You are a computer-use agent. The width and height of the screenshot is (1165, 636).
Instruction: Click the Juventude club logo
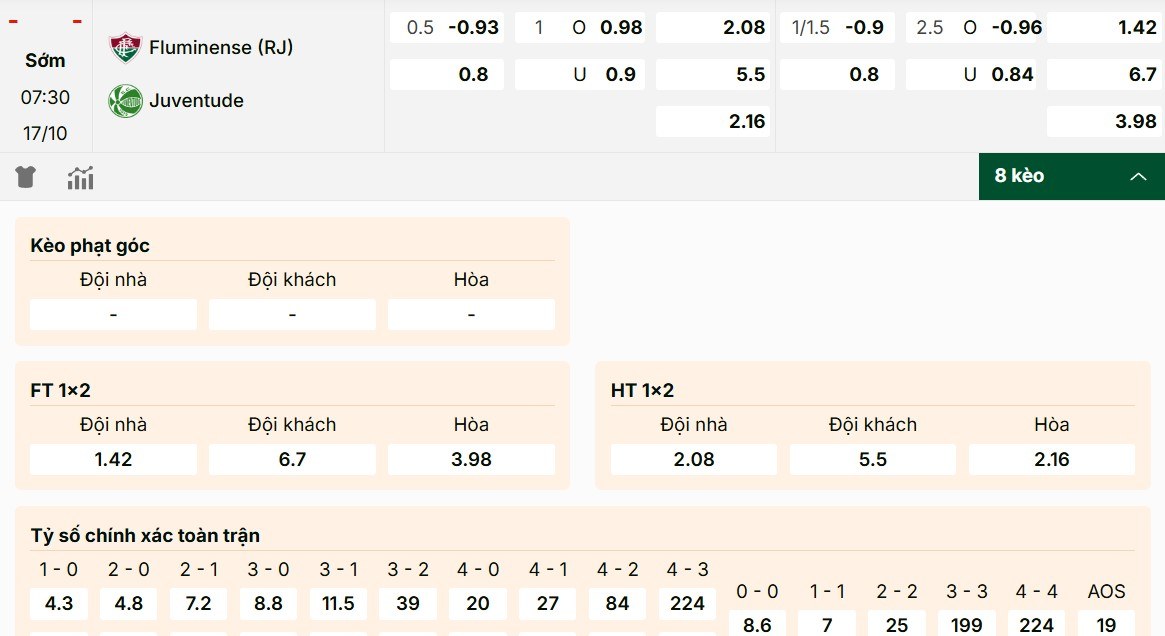pyautogui.click(x=124, y=100)
